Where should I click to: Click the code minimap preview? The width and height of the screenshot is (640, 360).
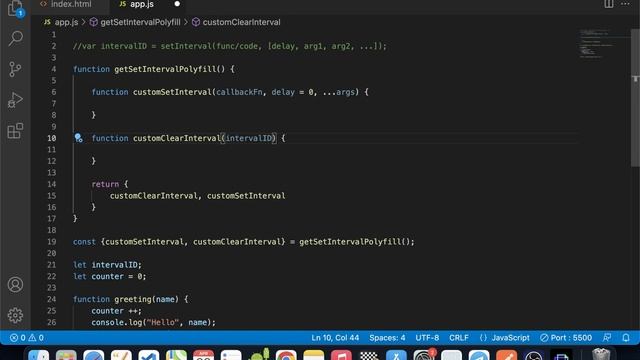[x=598, y=44]
